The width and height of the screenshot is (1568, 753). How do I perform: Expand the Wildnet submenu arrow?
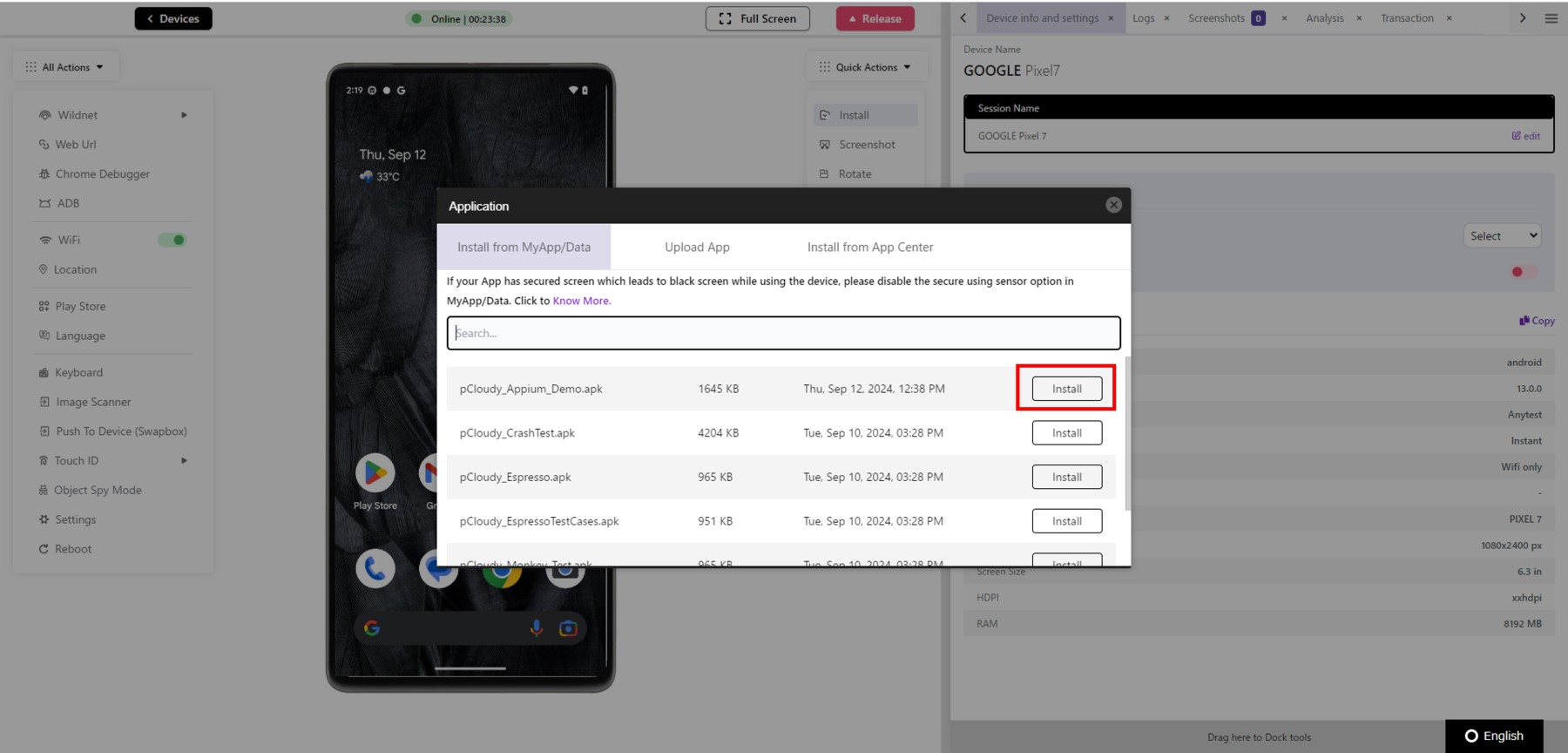click(184, 115)
